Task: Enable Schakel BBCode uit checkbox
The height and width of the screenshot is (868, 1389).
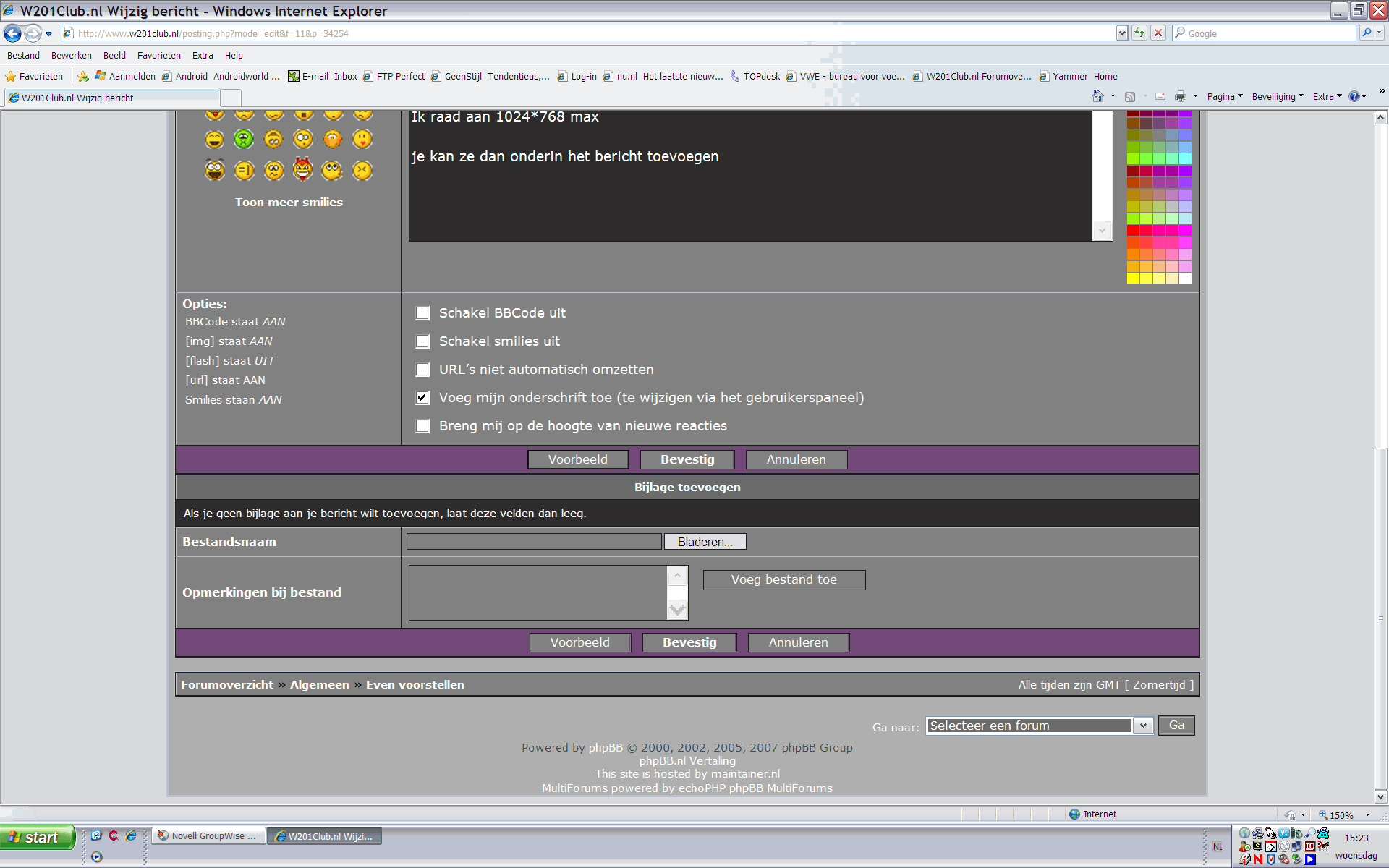Action: click(423, 313)
